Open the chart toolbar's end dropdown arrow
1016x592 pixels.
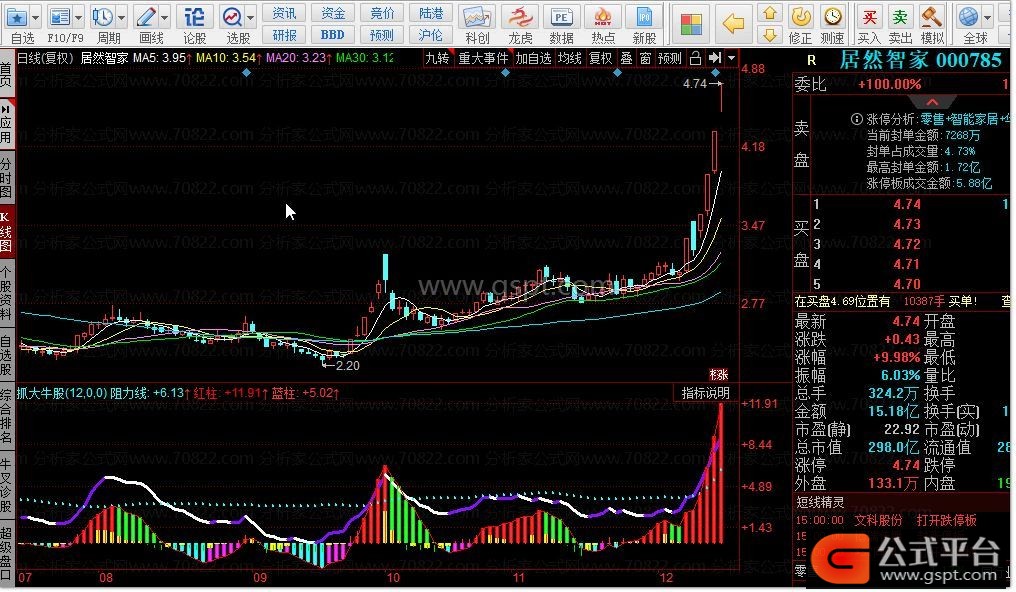pos(732,58)
